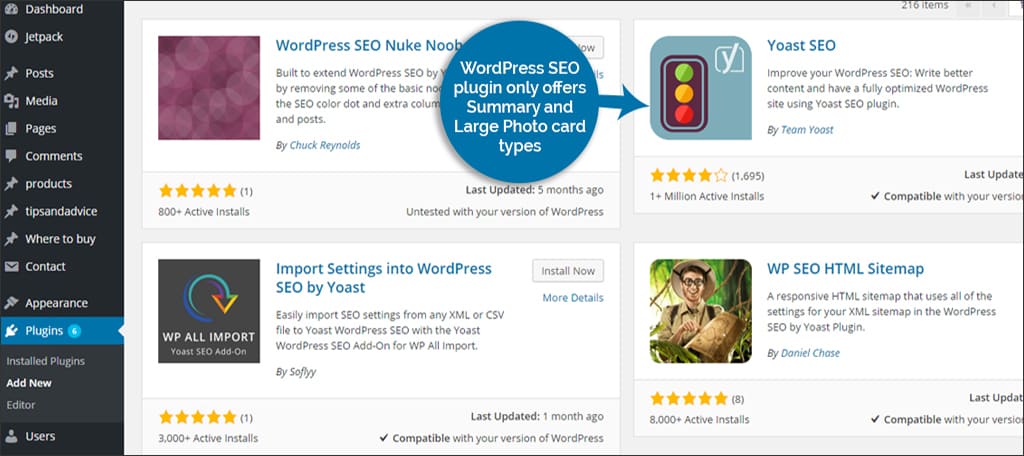Click Last Updated: 5 months ago text
The image size is (1024, 456).
pyautogui.click(x=535, y=190)
